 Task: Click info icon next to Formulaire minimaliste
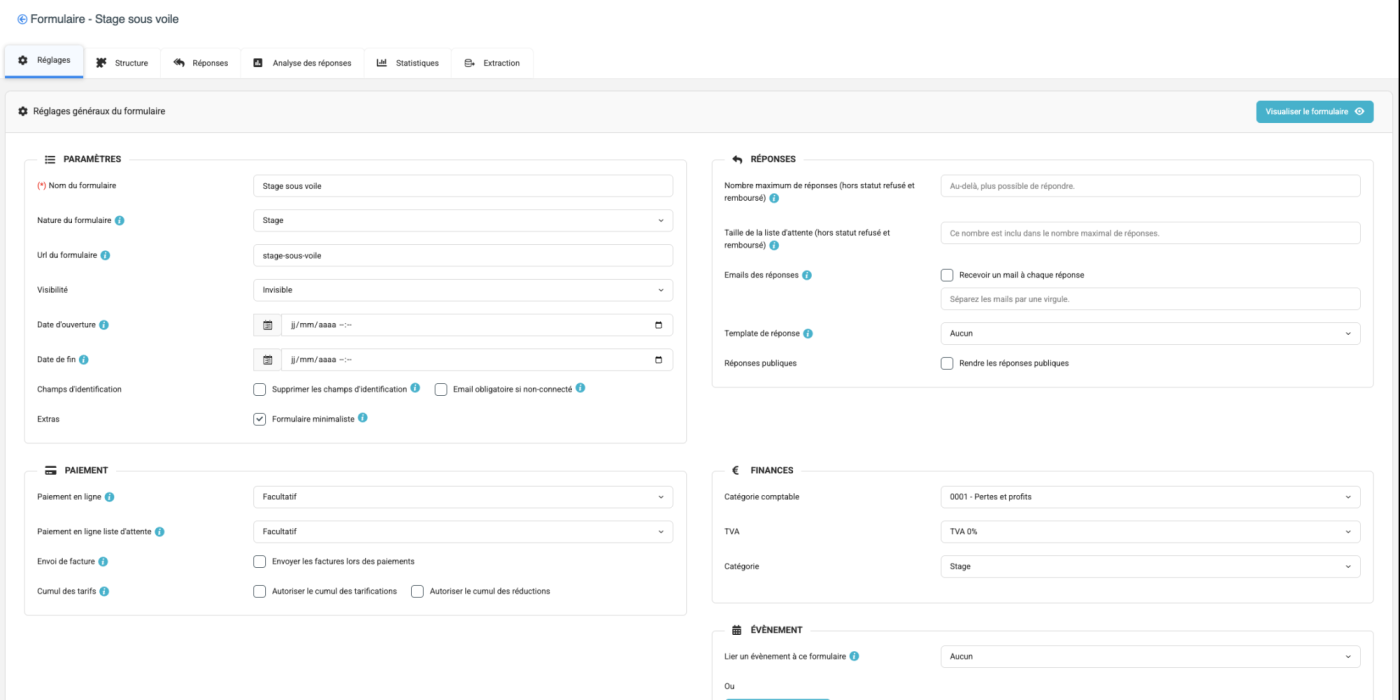click(x=363, y=418)
